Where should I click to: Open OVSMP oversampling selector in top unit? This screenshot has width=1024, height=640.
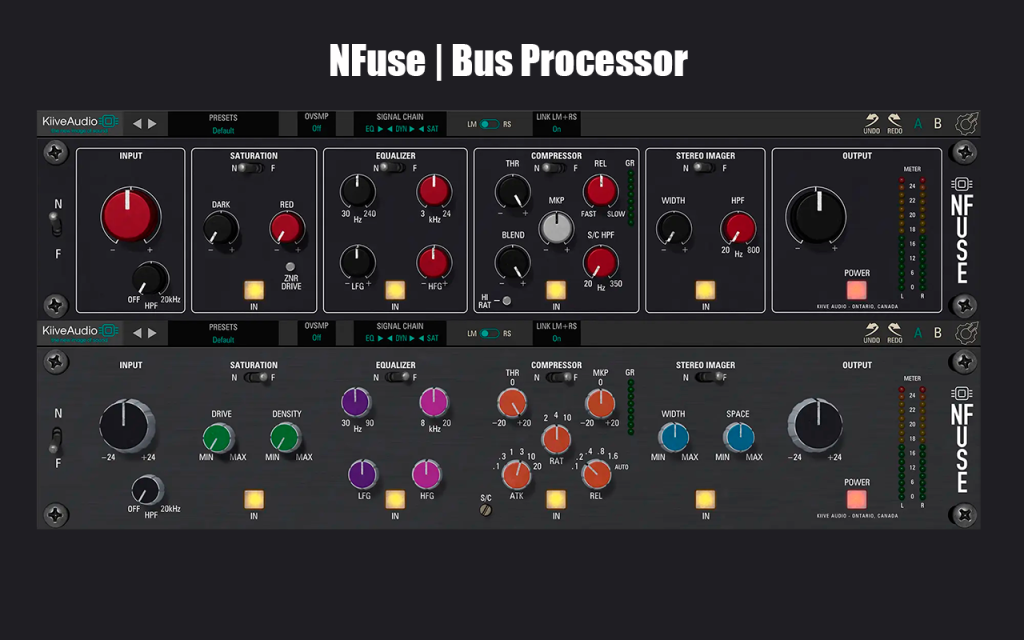[x=317, y=123]
